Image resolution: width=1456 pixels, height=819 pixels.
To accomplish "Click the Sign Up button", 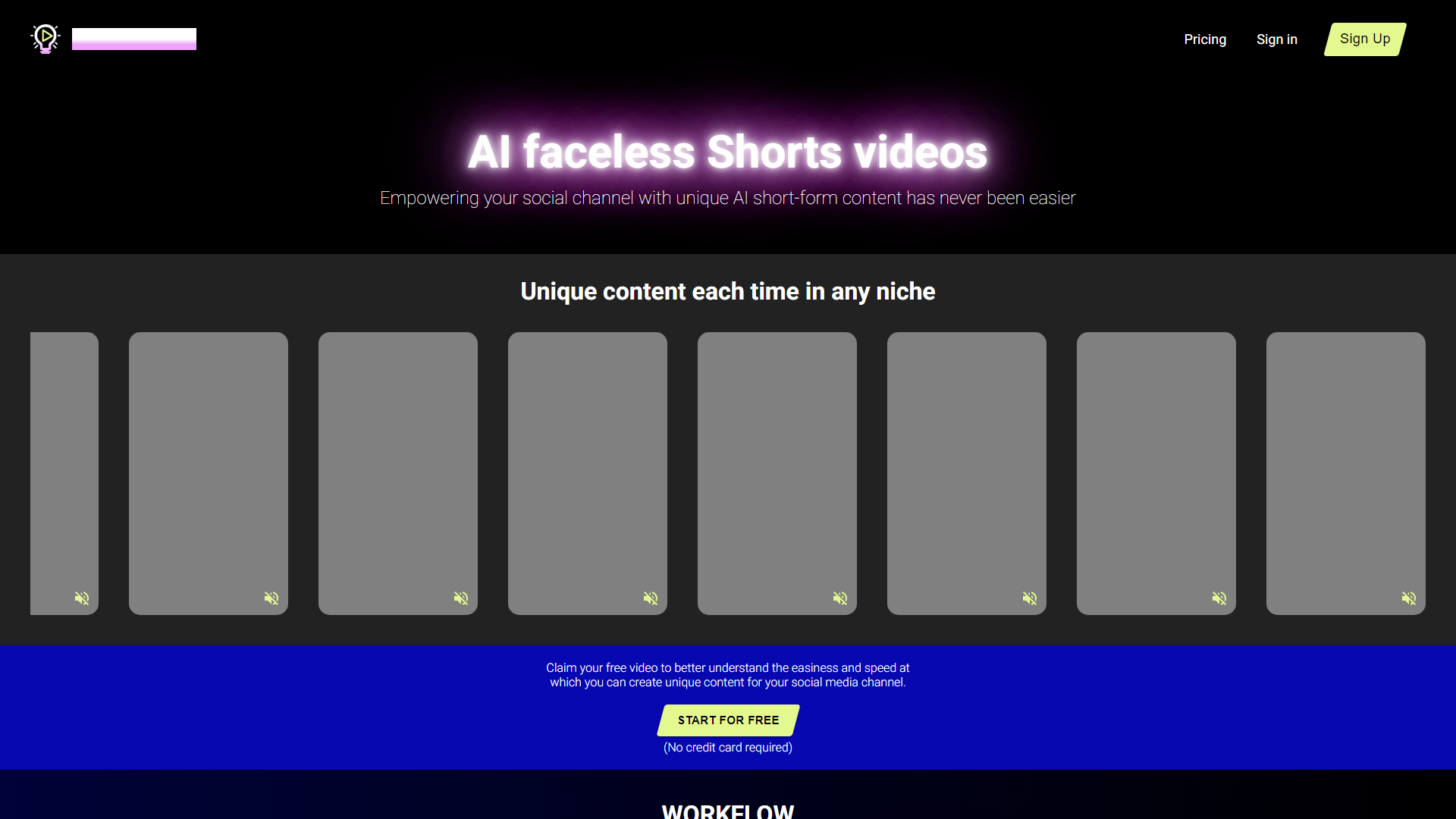I will (1364, 38).
